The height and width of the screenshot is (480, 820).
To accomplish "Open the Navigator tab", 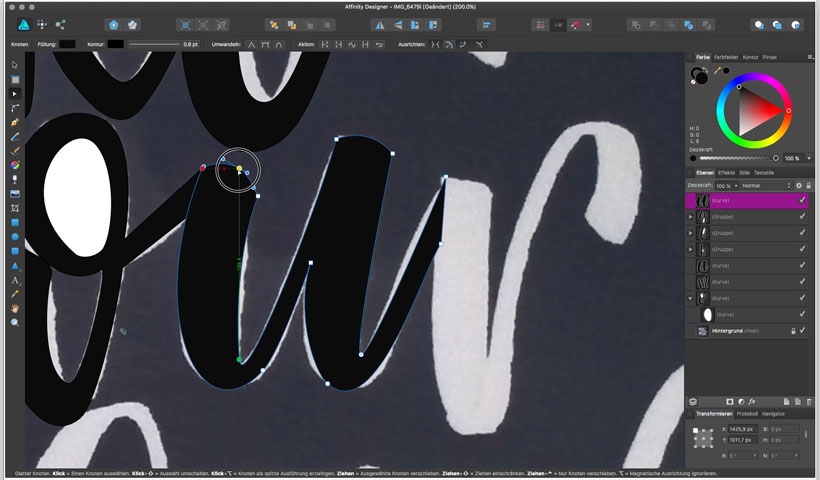I will pyautogui.click(x=773, y=413).
